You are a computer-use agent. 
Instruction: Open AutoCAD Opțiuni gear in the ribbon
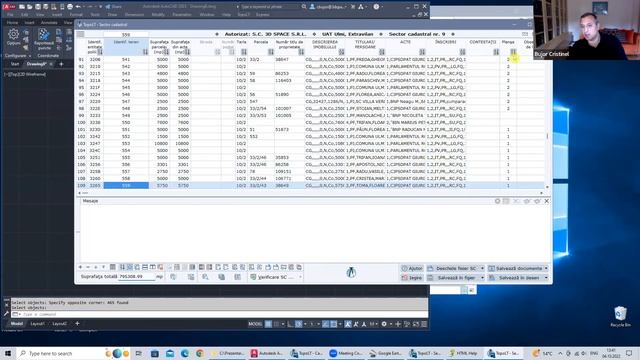13,37
